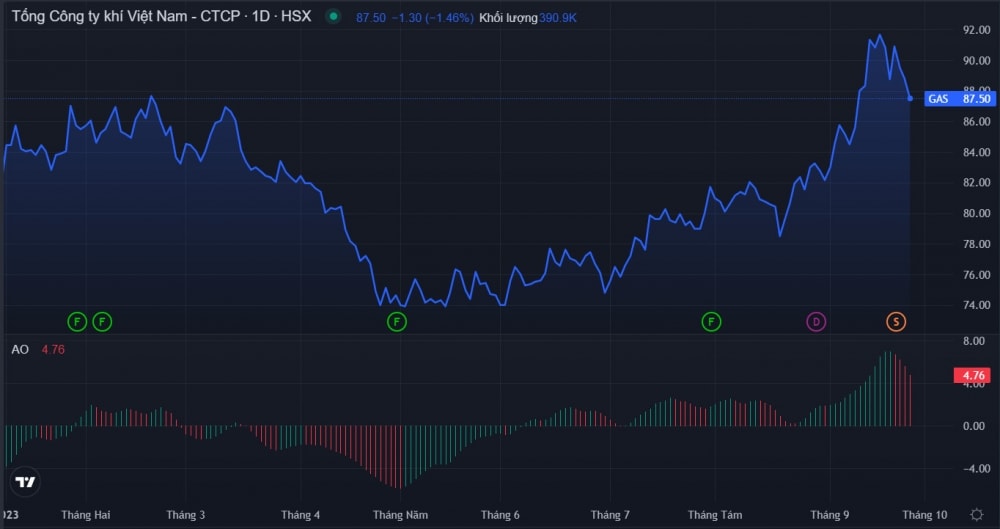Click the GAS 87.50 price label
Image resolution: width=1000 pixels, height=529 pixels.
tap(959, 99)
